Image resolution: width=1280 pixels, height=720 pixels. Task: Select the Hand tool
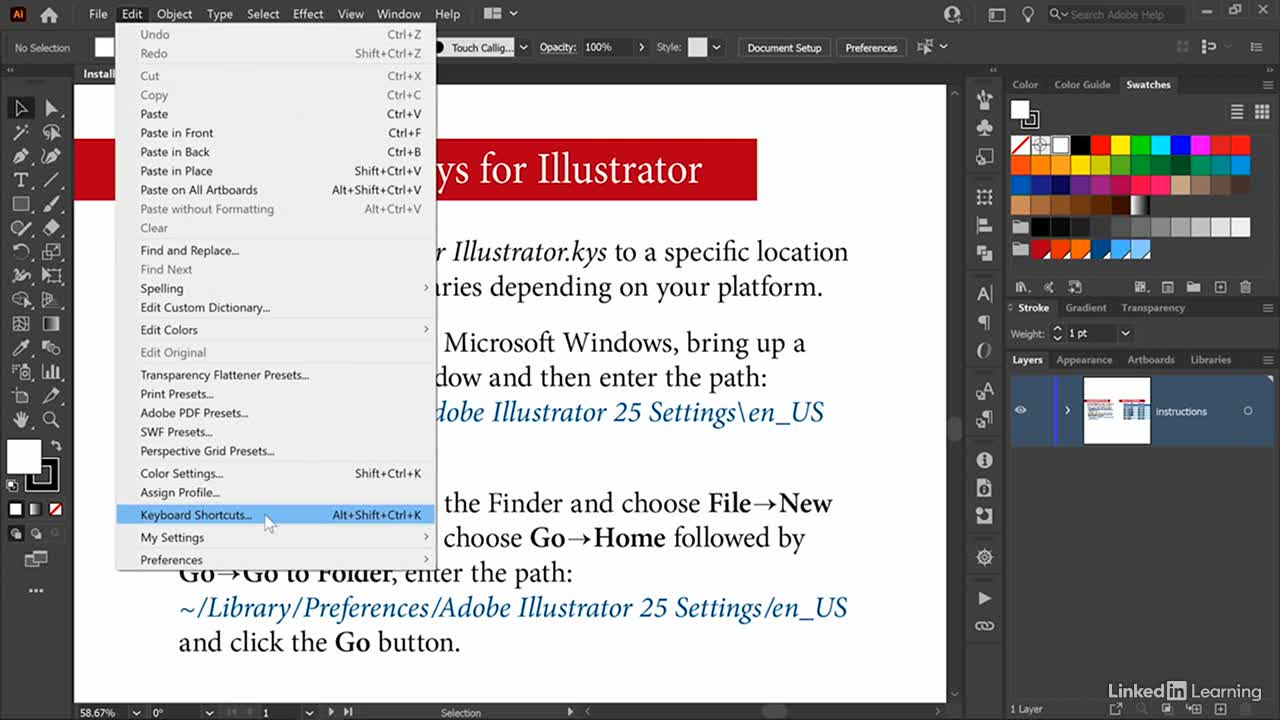(x=20, y=420)
